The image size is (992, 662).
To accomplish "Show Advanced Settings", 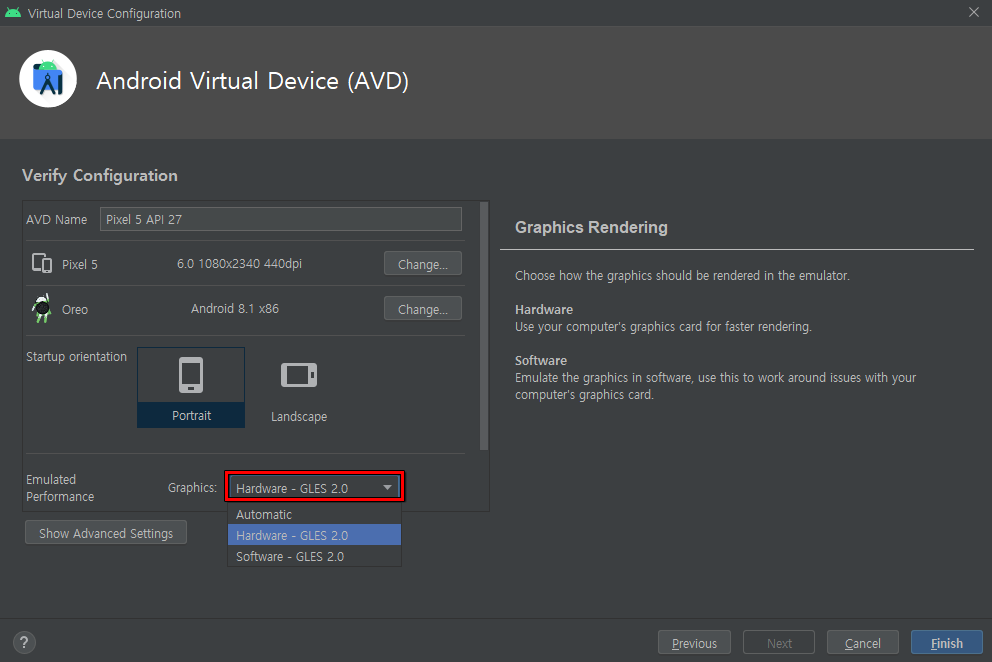I will click(106, 533).
